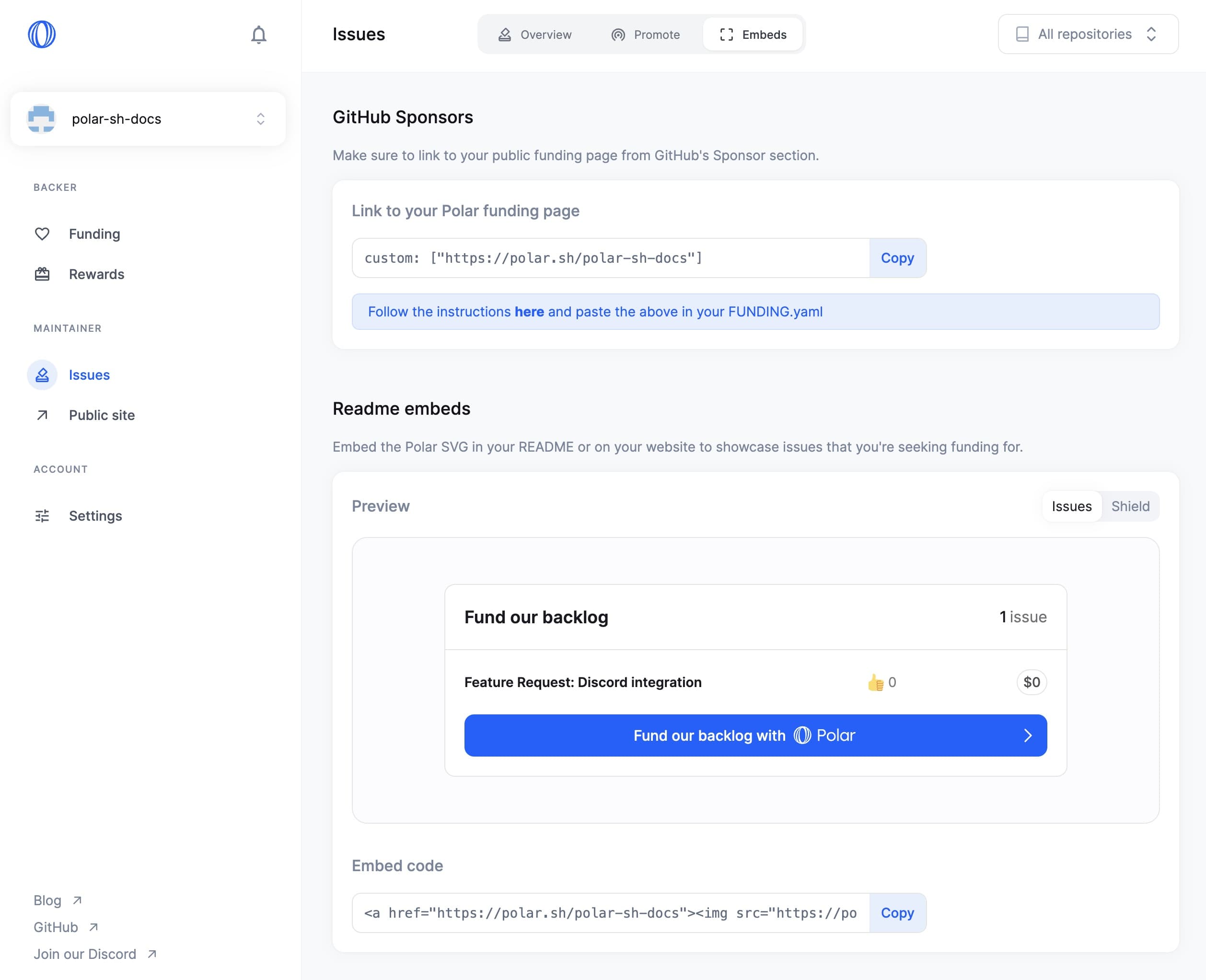1206x980 pixels.
Task: Click the Promote tab icon
Action: (x=618, y=35)
